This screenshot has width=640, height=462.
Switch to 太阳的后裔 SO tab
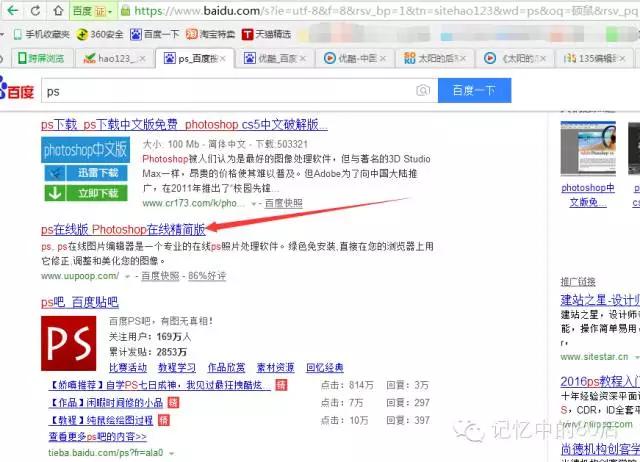[x=434, y=58]
